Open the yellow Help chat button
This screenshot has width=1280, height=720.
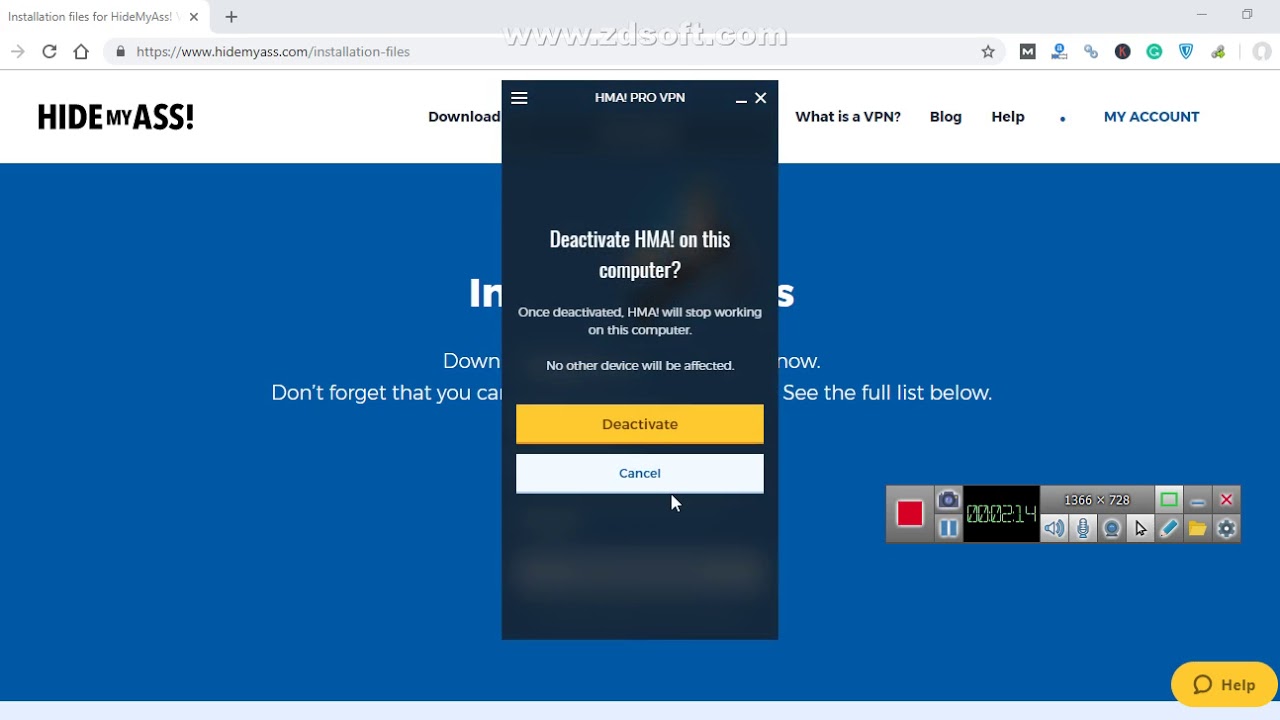point(1224,685)
